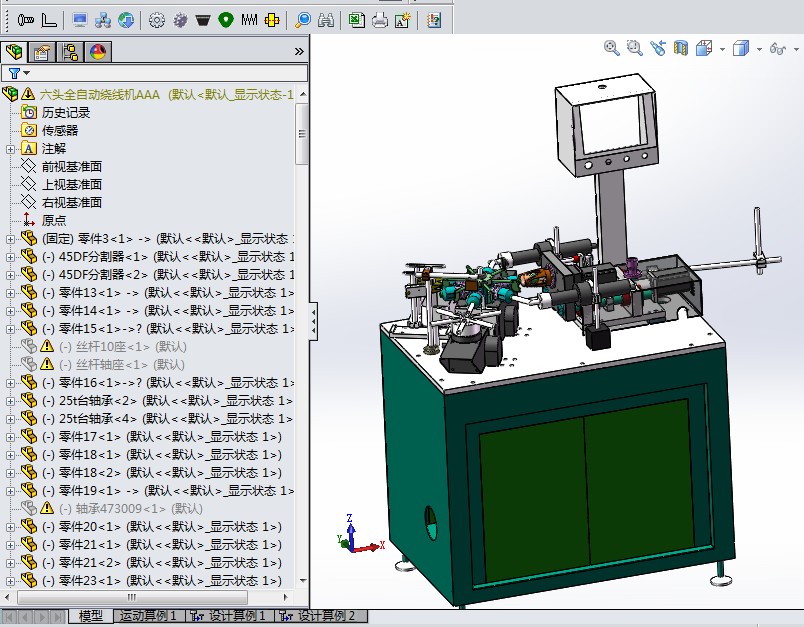Collapse the panel with the double-arrow button
Viewport: 804px width, 627px height.
[x=297, y=51]
